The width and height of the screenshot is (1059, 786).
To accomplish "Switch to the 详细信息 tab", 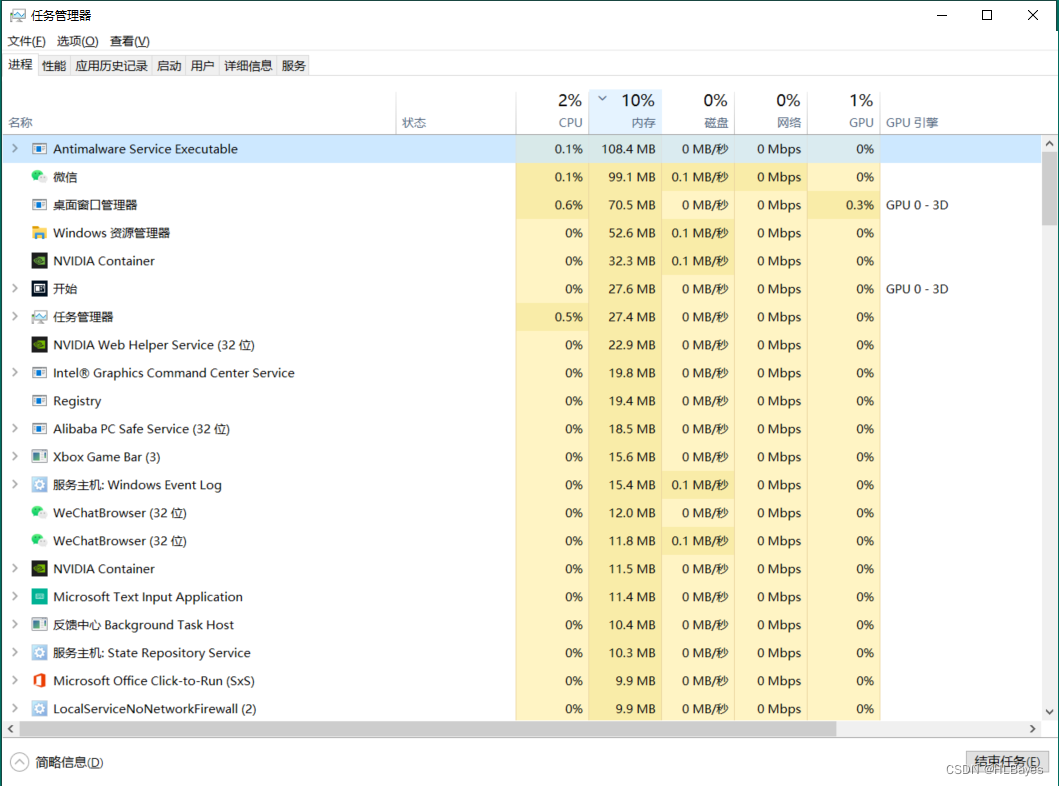I will (x=248, y=66).
